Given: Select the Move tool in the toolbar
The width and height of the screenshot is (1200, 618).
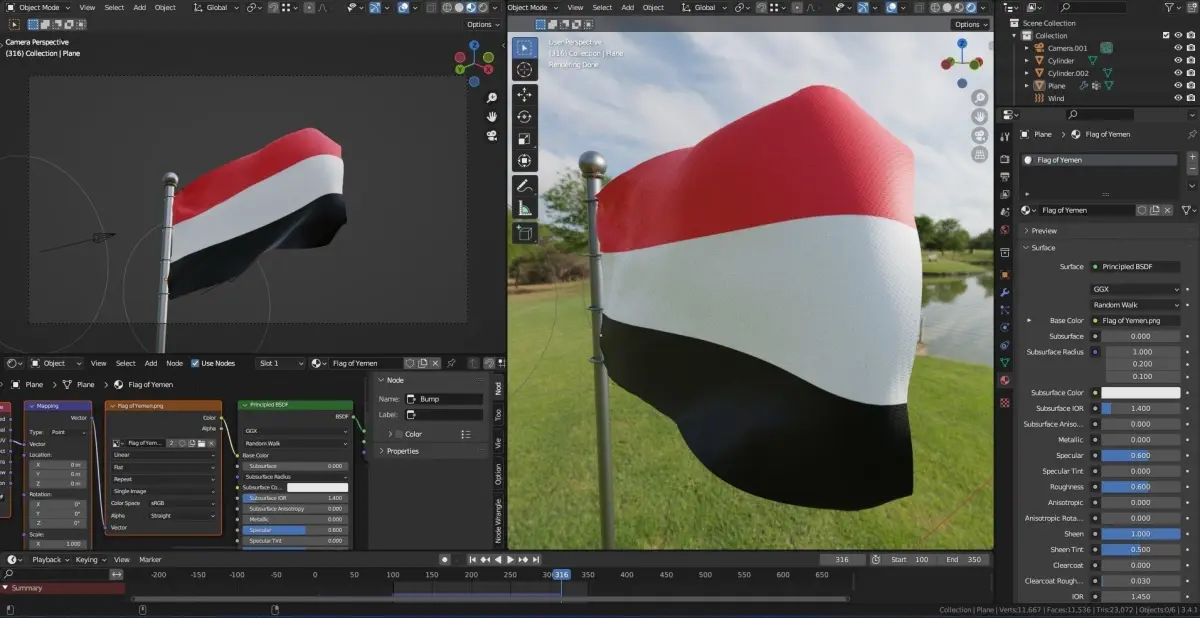Looking at the screenshot, I should click(524, 94).
